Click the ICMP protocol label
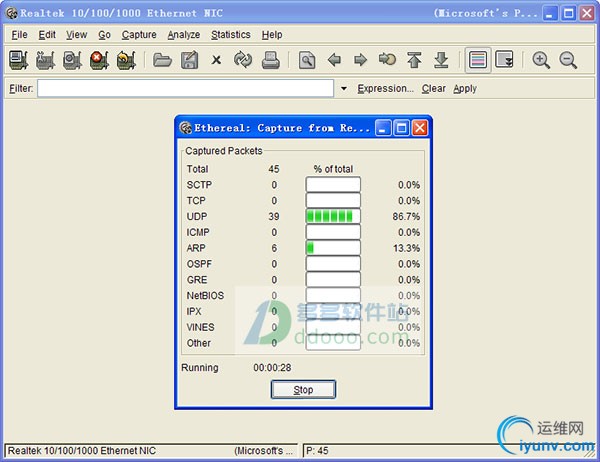600x462 pixels. point(198,232)
